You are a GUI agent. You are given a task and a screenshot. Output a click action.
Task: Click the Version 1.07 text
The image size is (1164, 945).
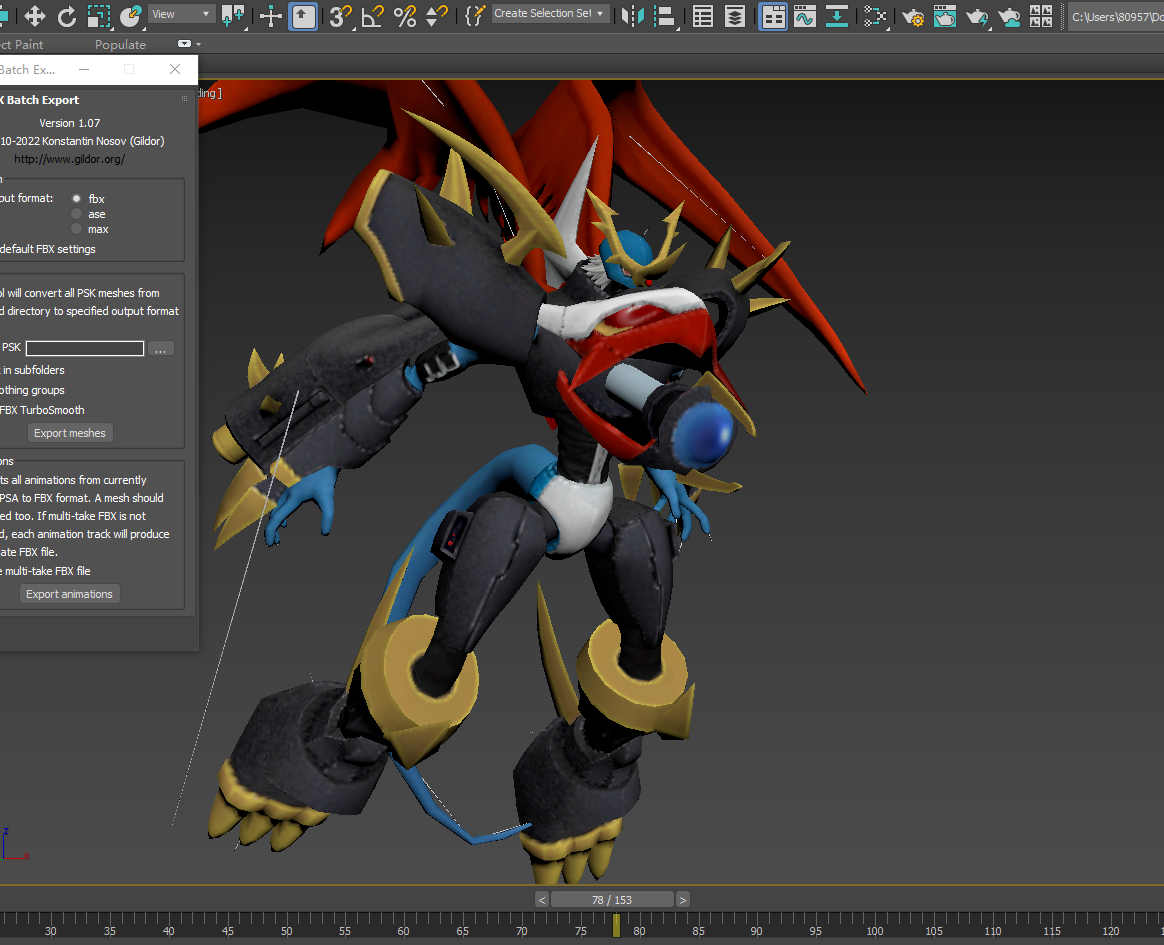coord(70,123)
